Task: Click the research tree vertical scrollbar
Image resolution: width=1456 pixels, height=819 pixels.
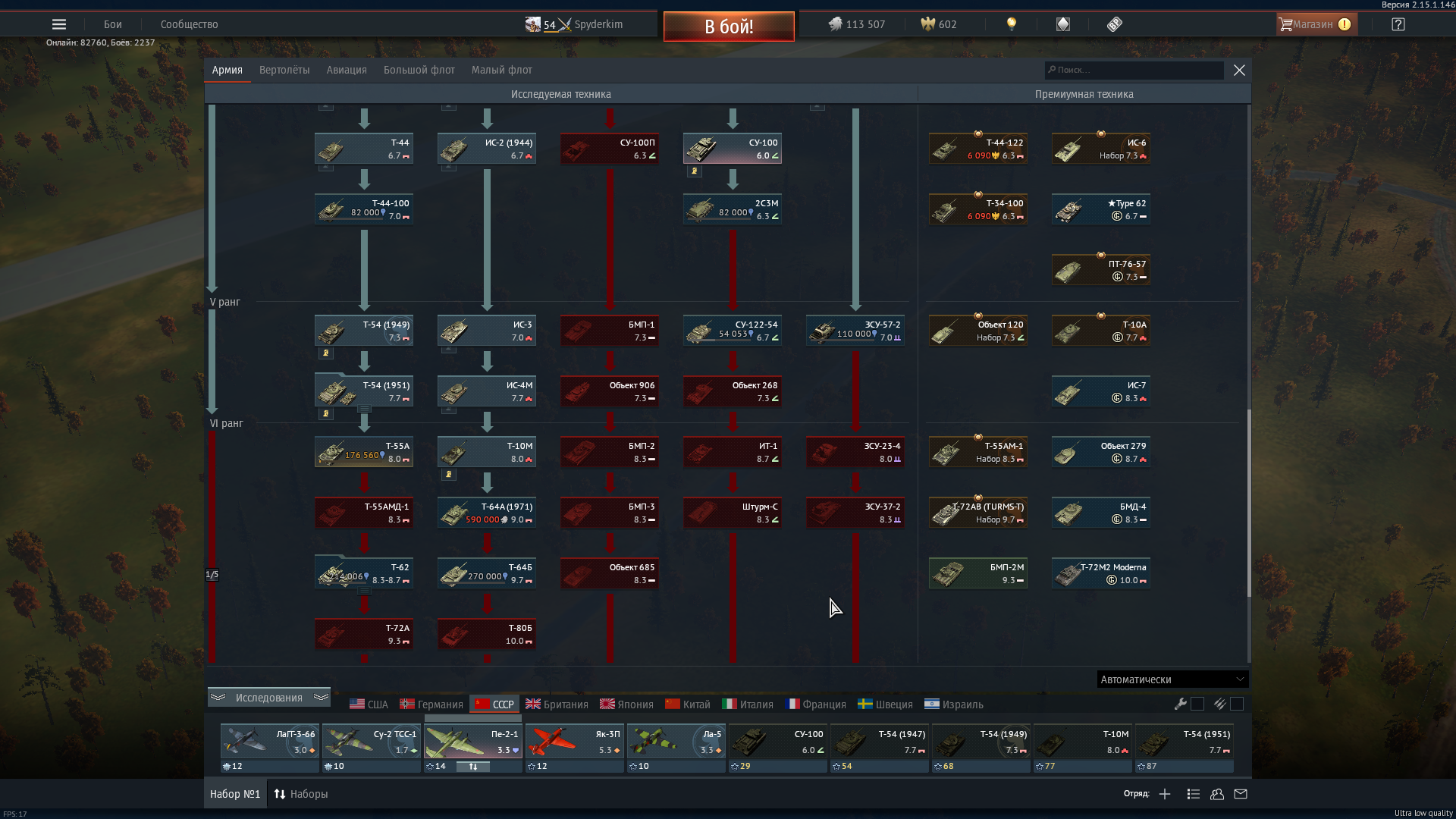Action: pyautogui.click(x=1248, y=502)
